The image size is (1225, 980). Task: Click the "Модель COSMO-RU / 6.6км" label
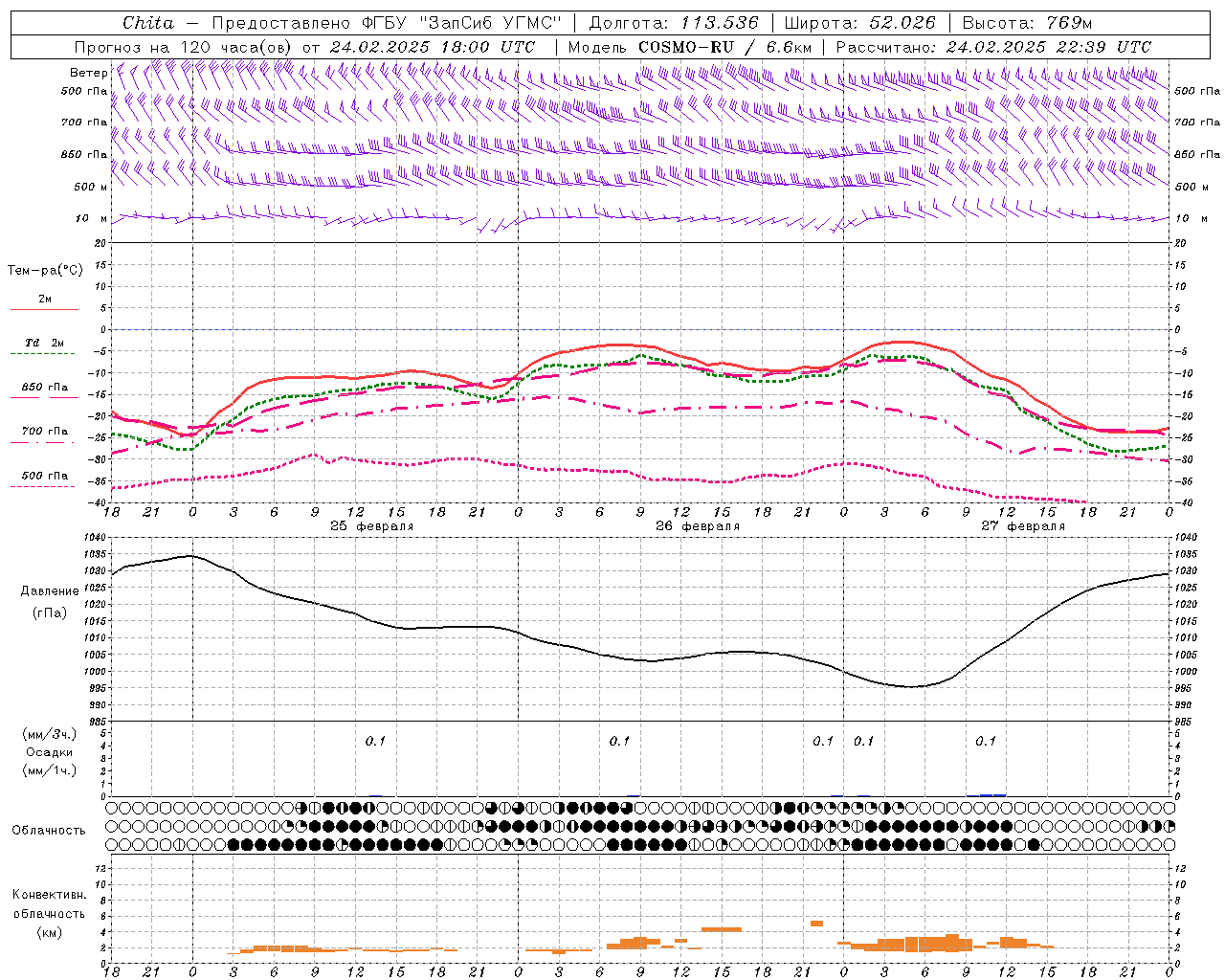pyautogui.click(x=689, y=46)
